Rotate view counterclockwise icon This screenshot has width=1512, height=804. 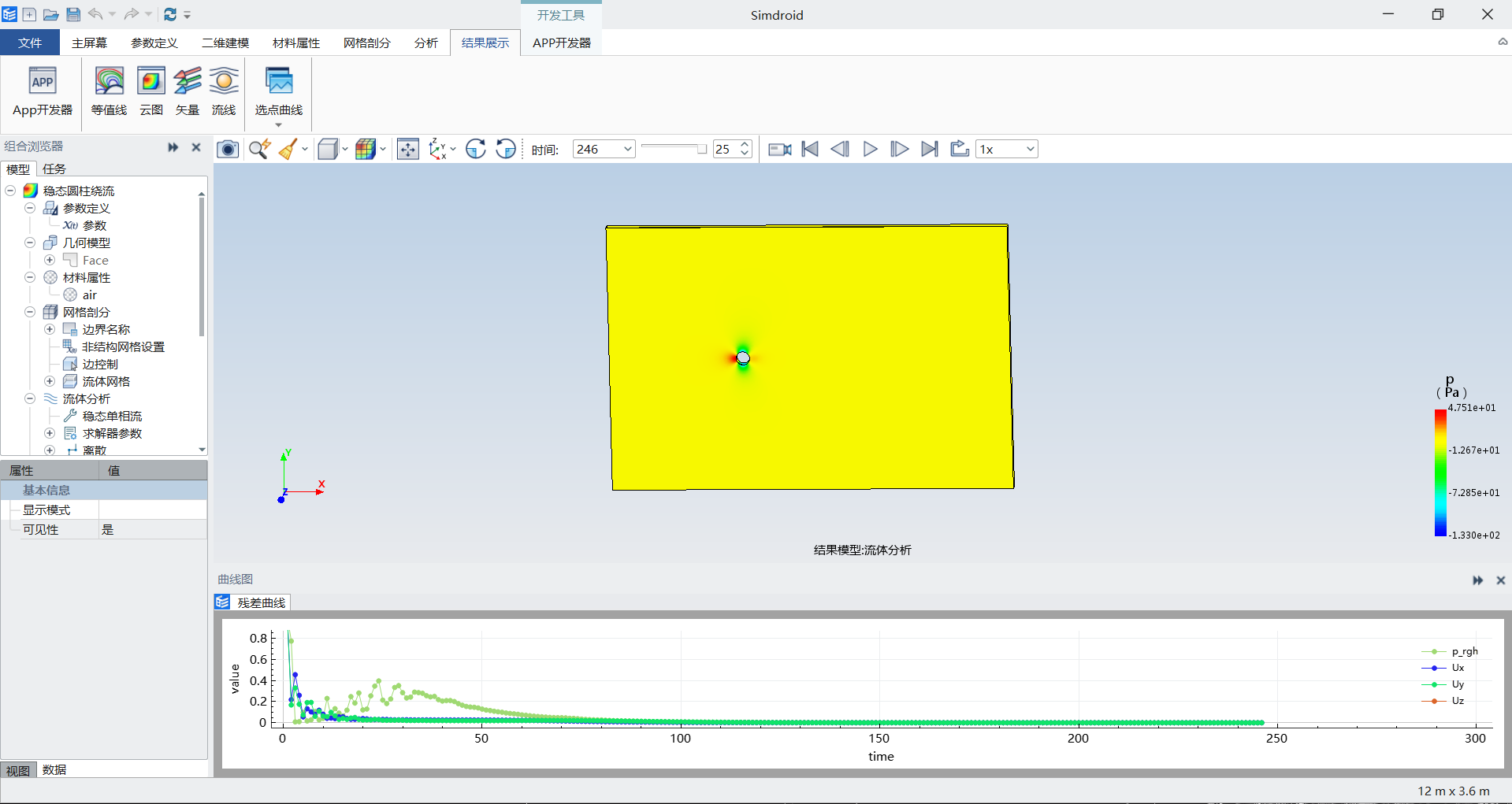click(506, 149)
